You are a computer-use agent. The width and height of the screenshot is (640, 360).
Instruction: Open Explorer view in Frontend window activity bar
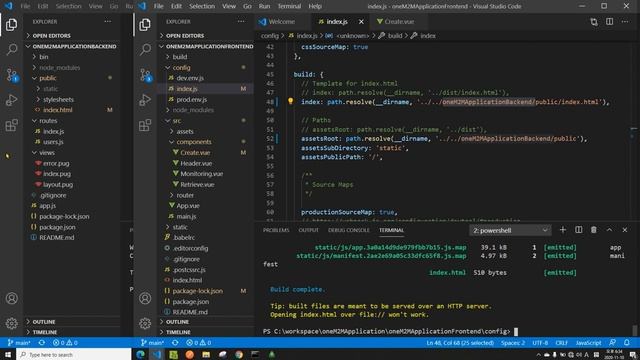point(145,25)
